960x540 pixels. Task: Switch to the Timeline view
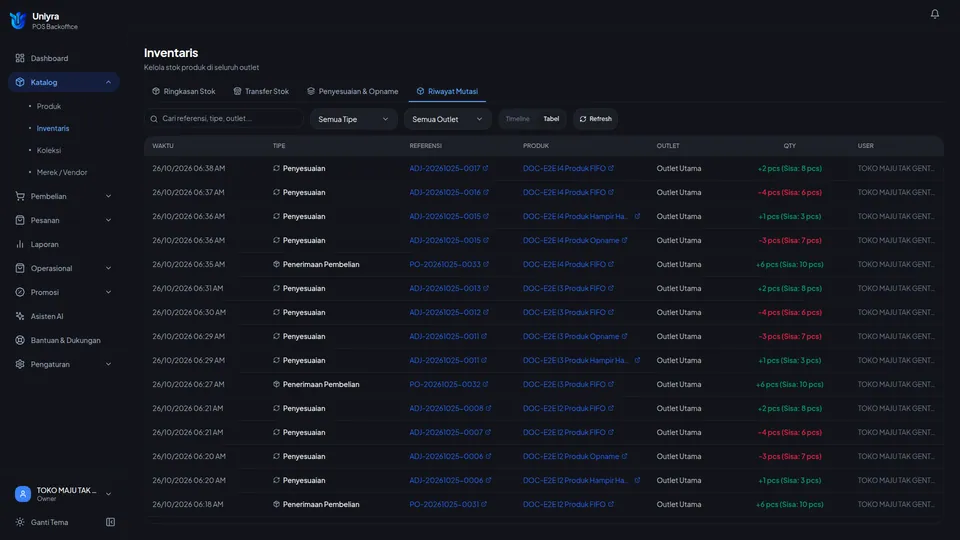coord(517,119)
